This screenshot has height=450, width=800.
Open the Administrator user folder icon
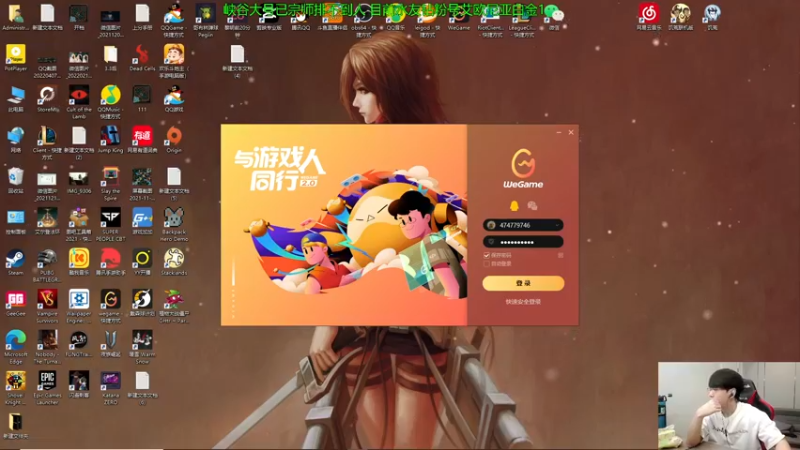[x=15, y=17]
